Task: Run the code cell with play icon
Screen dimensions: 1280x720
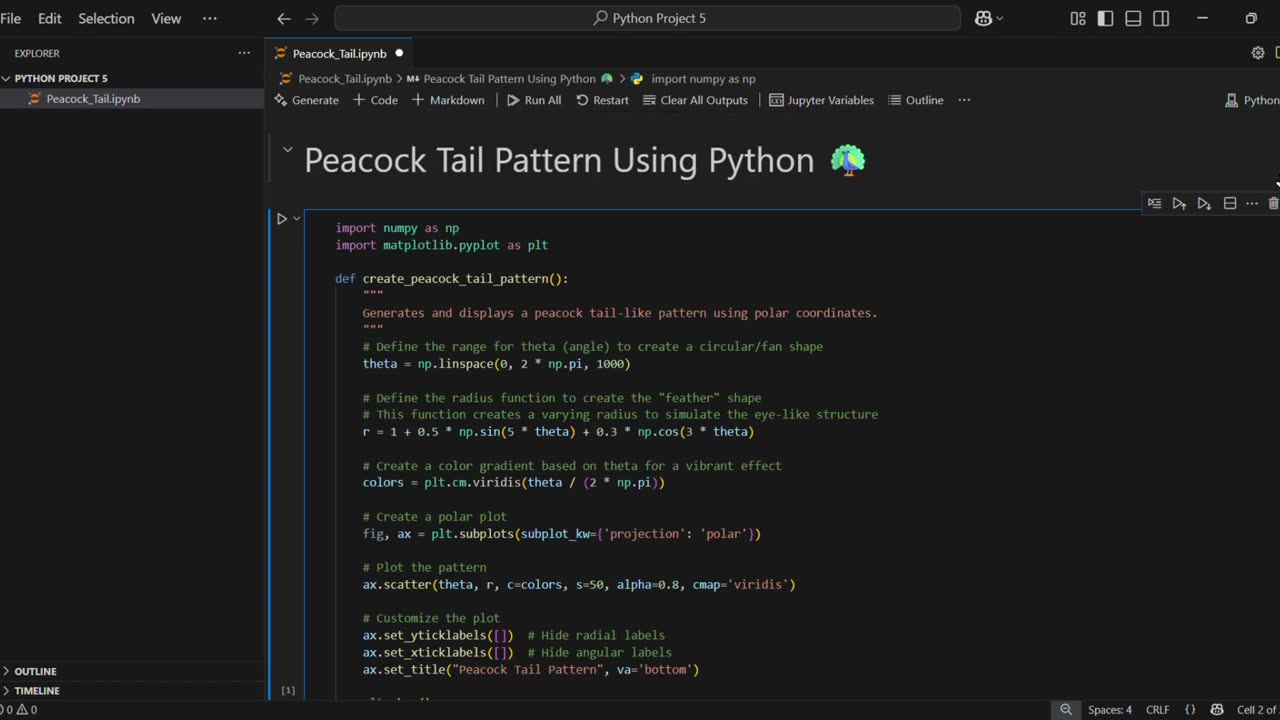Action: click(x=282, y=218)
